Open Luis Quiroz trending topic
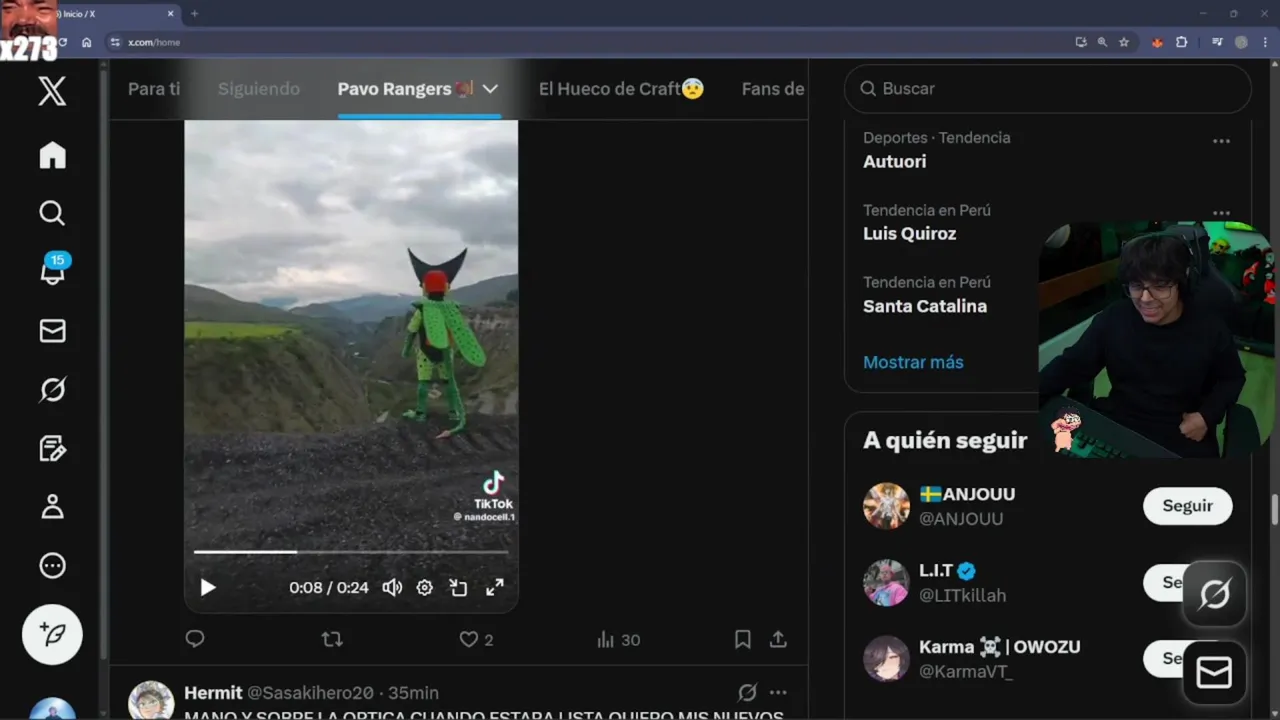The width and height of the screenshot is (1280, 720). (x=909, y=233)
